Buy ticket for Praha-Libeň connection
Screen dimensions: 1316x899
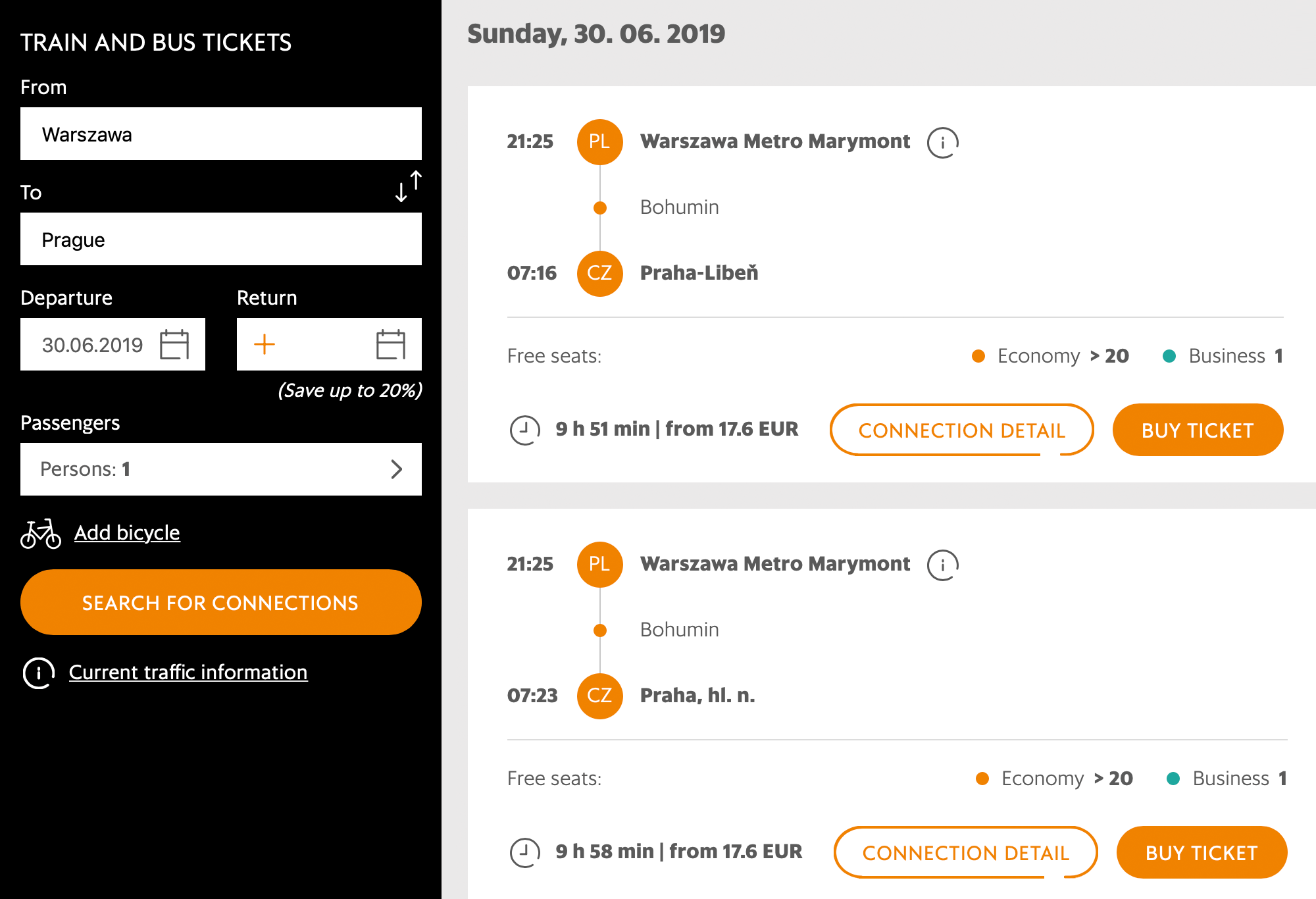coord(1198,430)
